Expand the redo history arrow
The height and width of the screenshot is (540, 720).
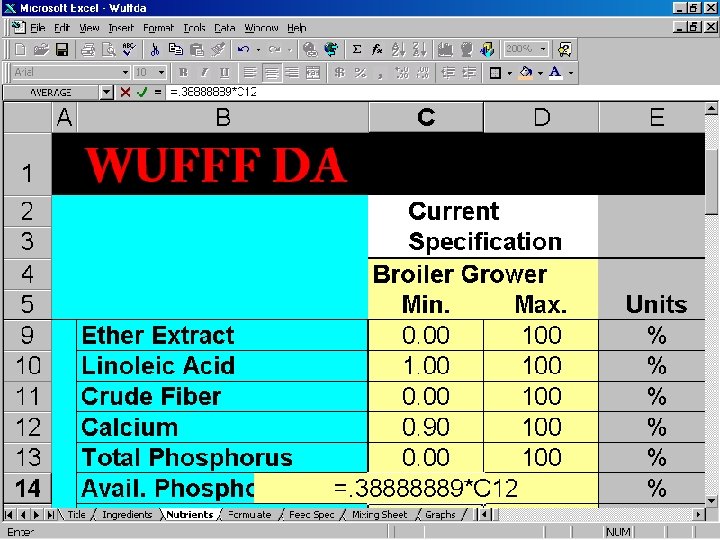290,49
